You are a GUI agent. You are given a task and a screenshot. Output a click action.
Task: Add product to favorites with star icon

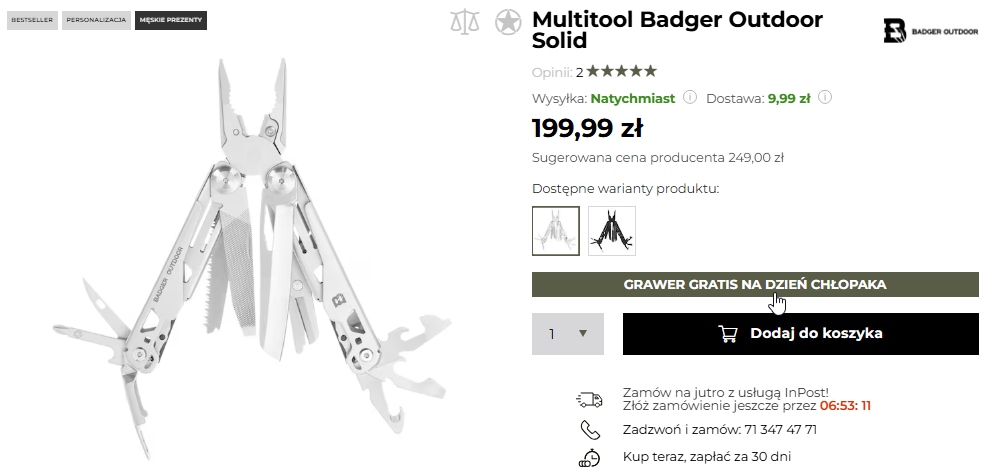point(508,22)
